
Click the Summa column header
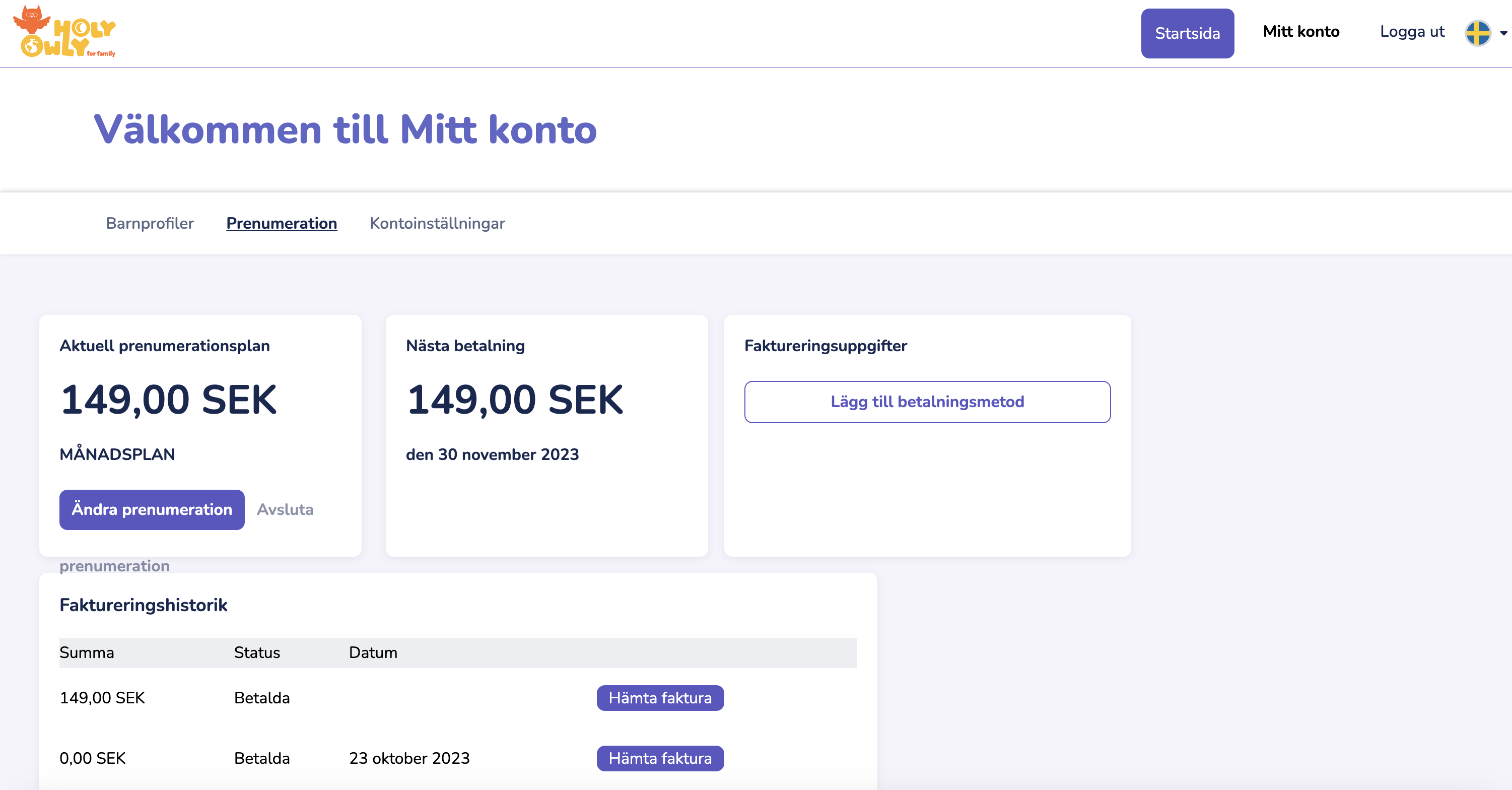click(87, 652)
